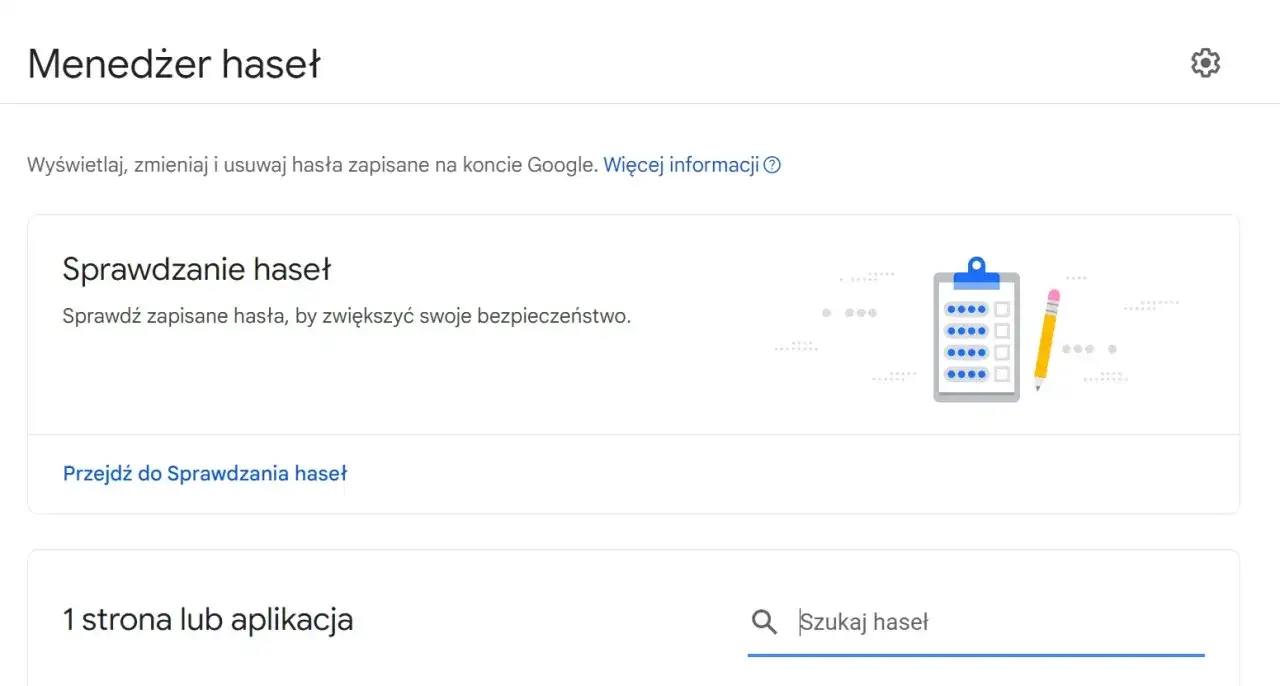Image resolution: width=1280 pixels, height=686 pixels.
Task: Click the Sprawdzanie haseł heading
Action: tap(196, 268)
